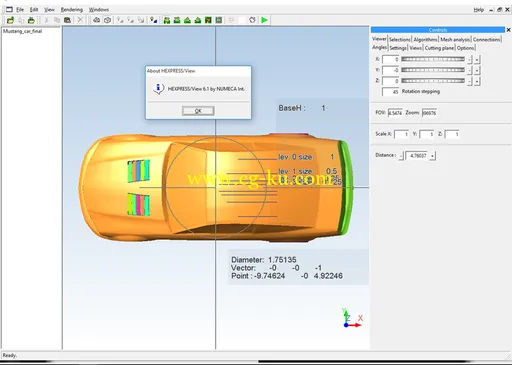Screen dimensions: 512x365
Task: Select Mustang_car_final in the left list
Action: coord(23,31)
